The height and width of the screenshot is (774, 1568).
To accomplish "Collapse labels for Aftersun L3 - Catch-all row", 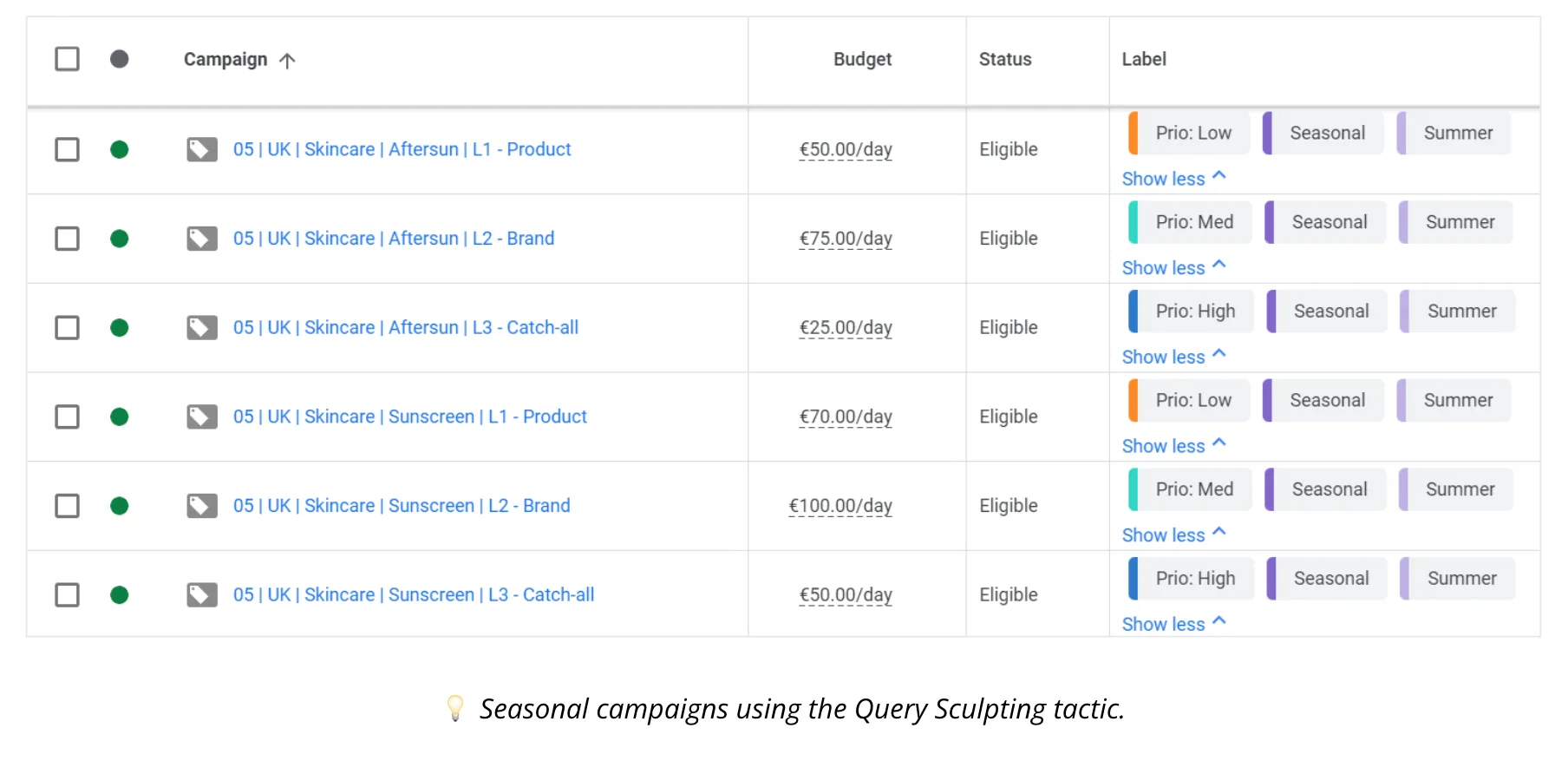I will coord(1173,357).
